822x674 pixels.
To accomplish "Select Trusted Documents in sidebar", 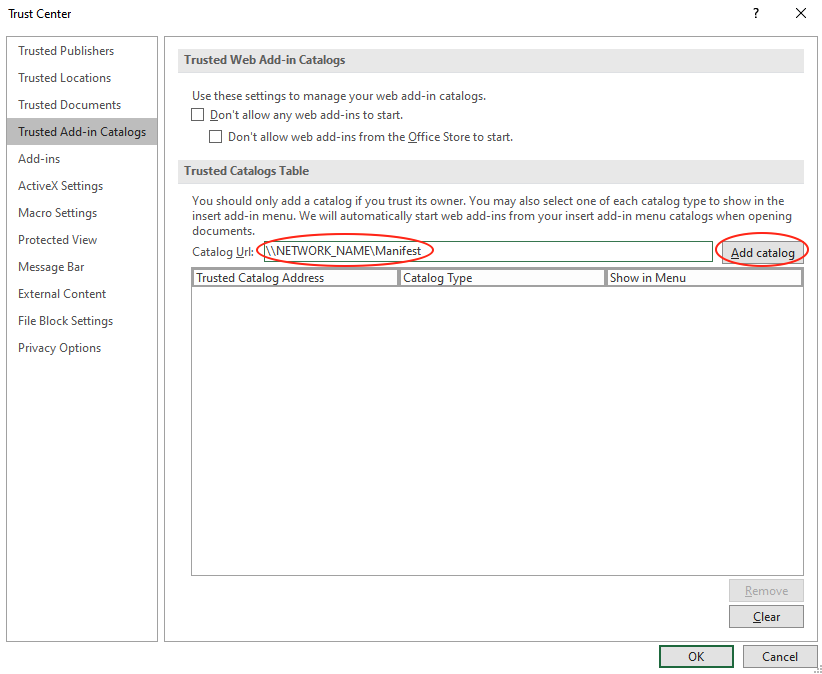I will [69, 105].
